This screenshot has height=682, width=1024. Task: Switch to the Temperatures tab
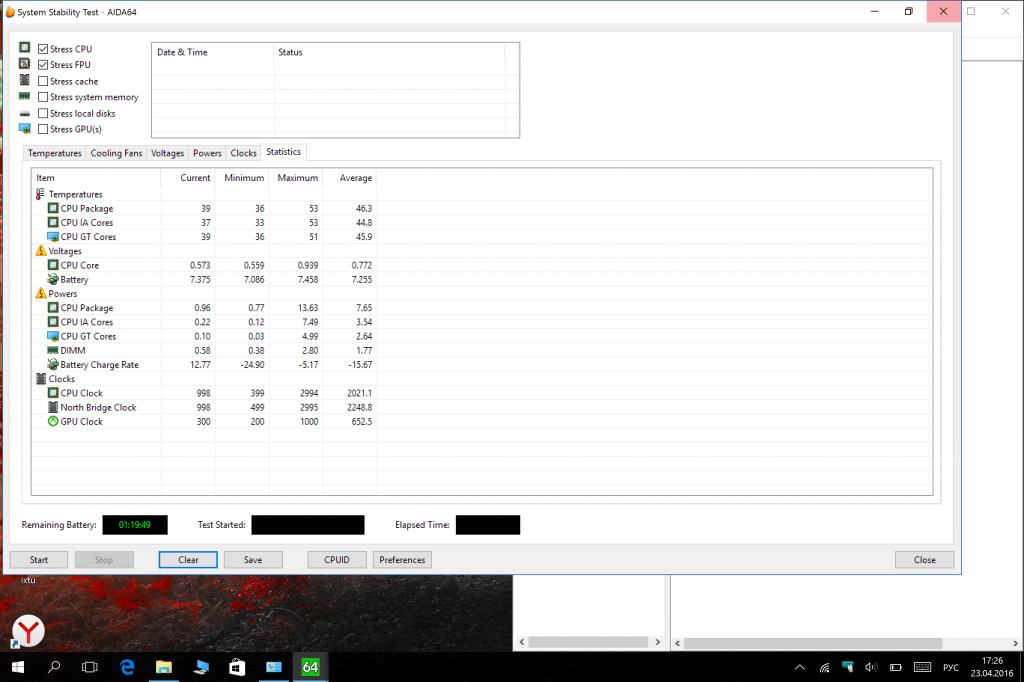point(54,153)
